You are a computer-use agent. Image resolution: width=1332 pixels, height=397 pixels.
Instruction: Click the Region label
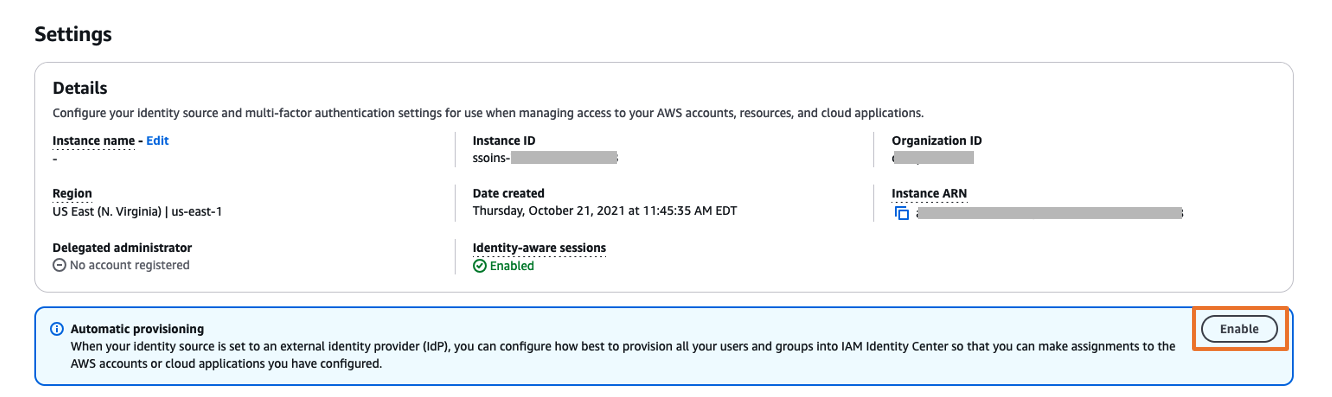(x=72, y=193)
